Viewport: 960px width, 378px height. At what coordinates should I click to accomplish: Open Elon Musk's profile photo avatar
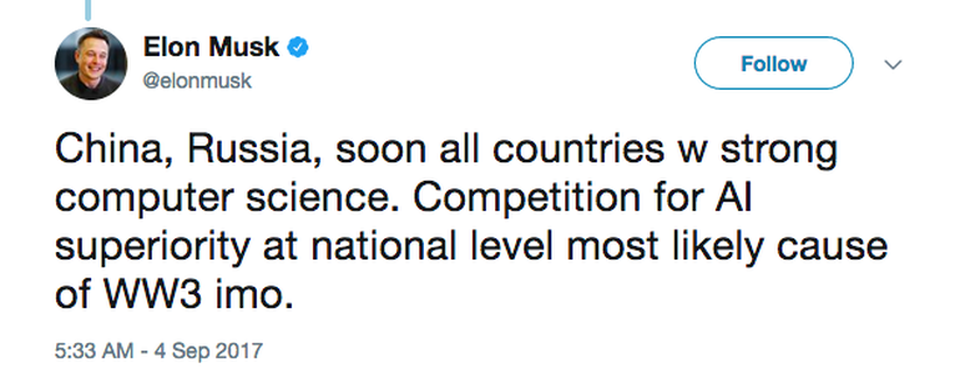(x=91, y=63)
